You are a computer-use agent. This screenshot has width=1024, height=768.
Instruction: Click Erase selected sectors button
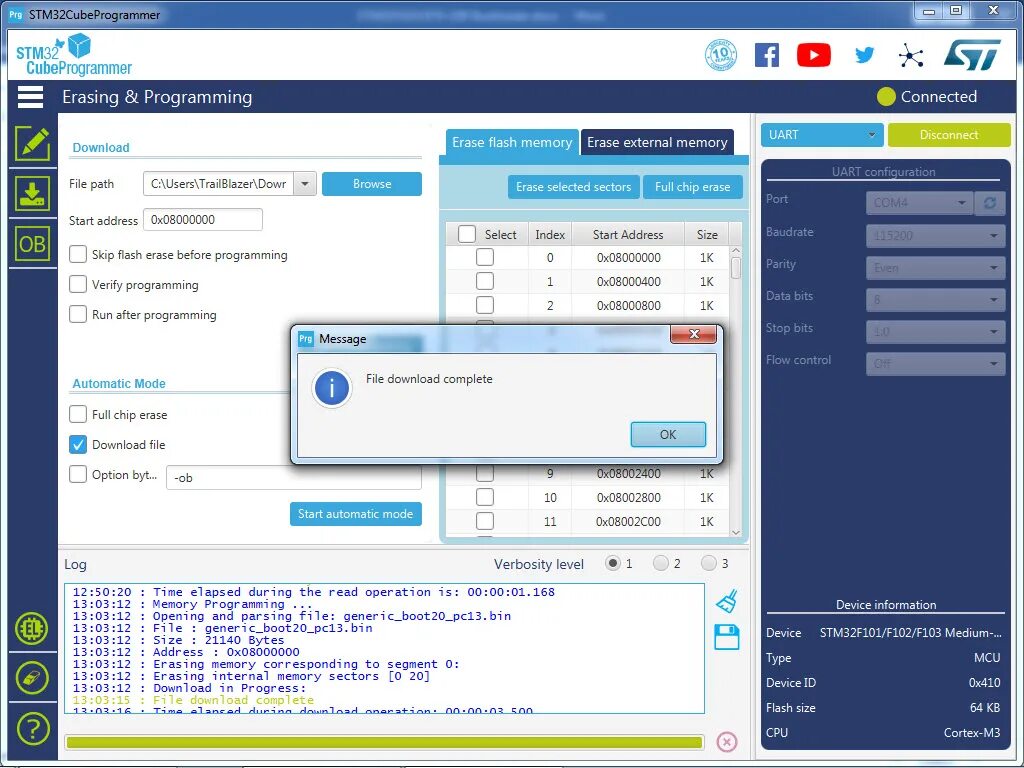click(573, 187)
